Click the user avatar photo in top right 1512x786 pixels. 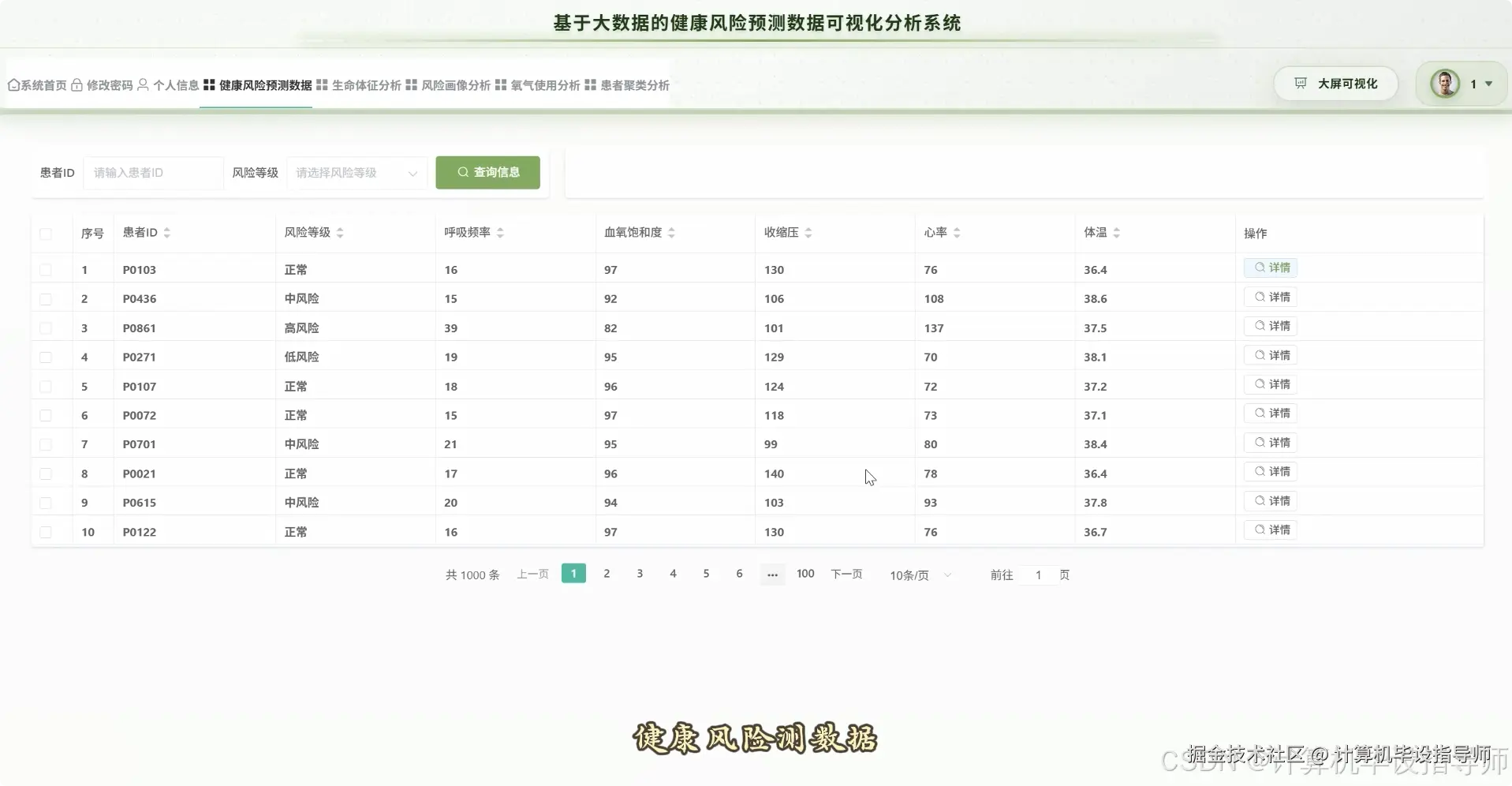[1447, 83]
